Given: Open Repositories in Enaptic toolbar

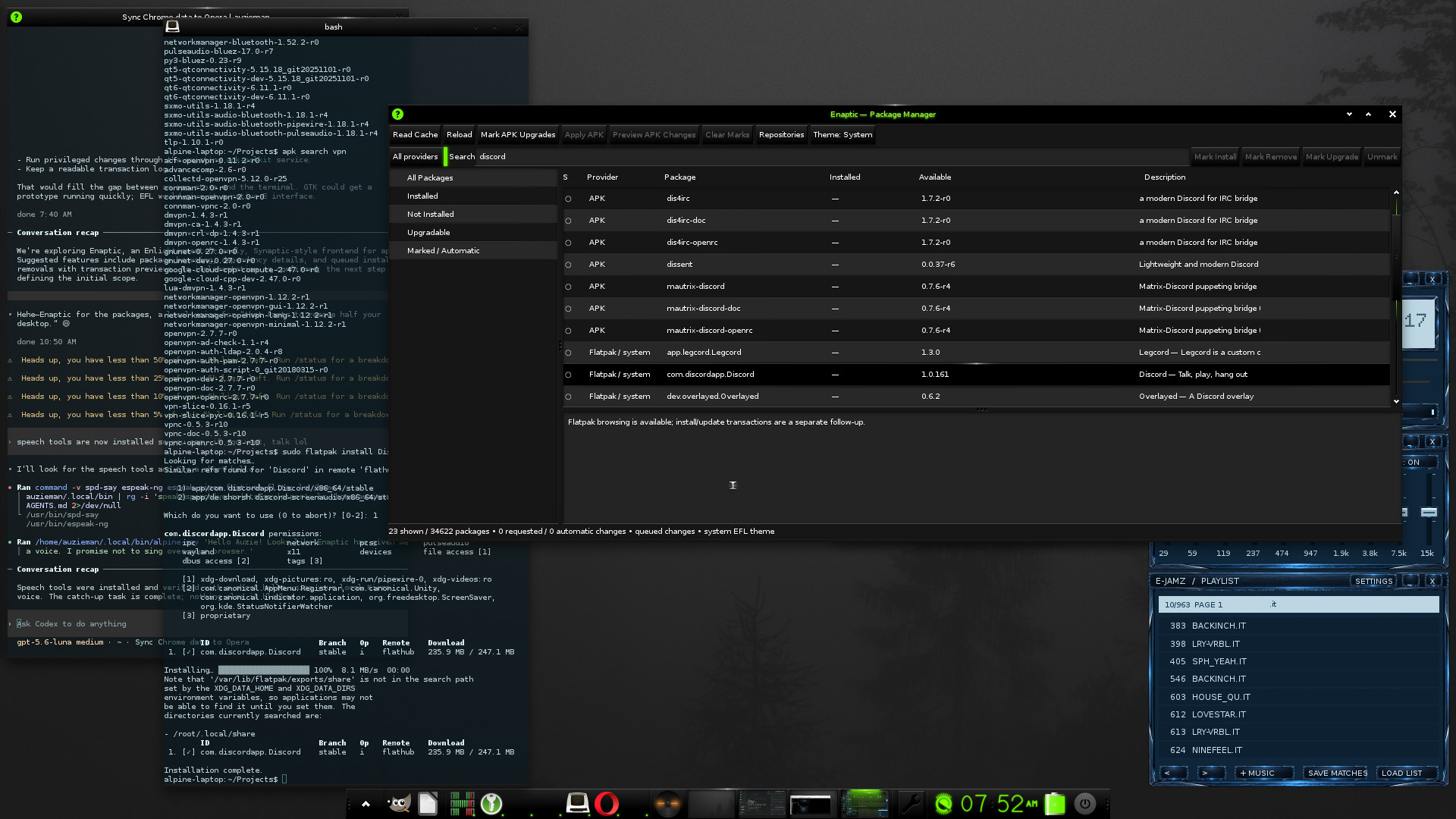Looking at the screenshot, I should [x=781, y=135].
